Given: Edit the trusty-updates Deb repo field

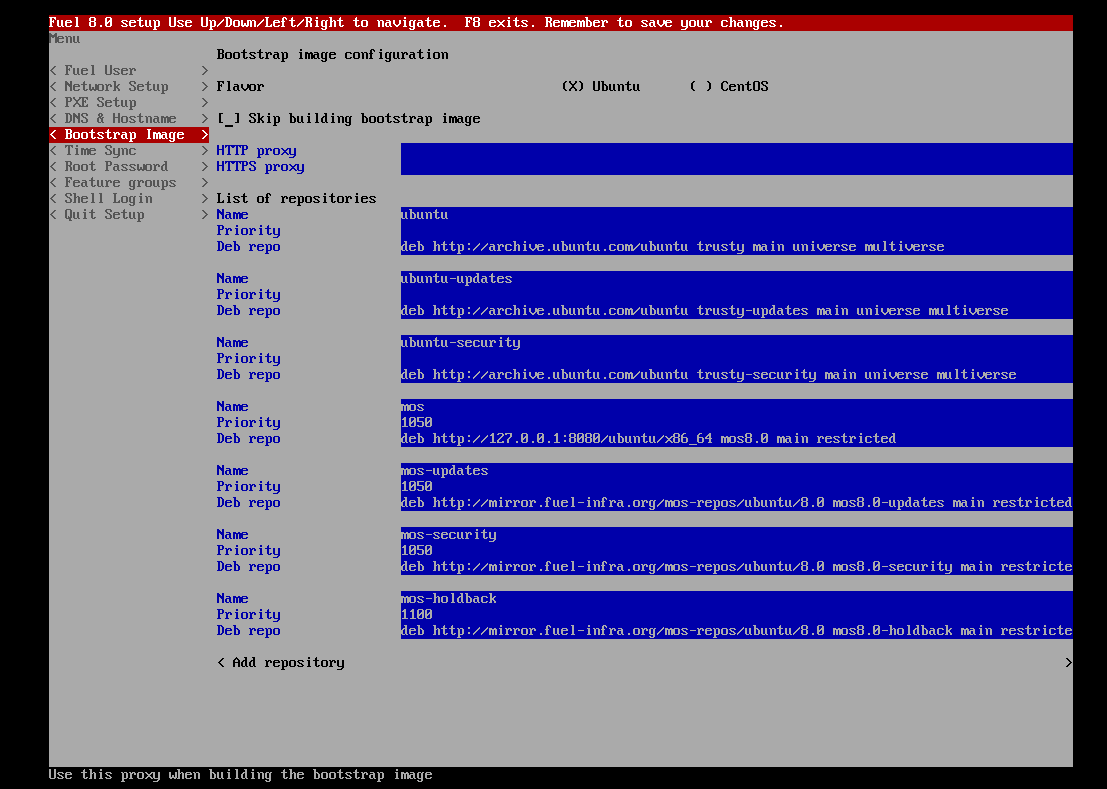Looking at the screenshot, I should pyautogui.click(x=736, y=311).
